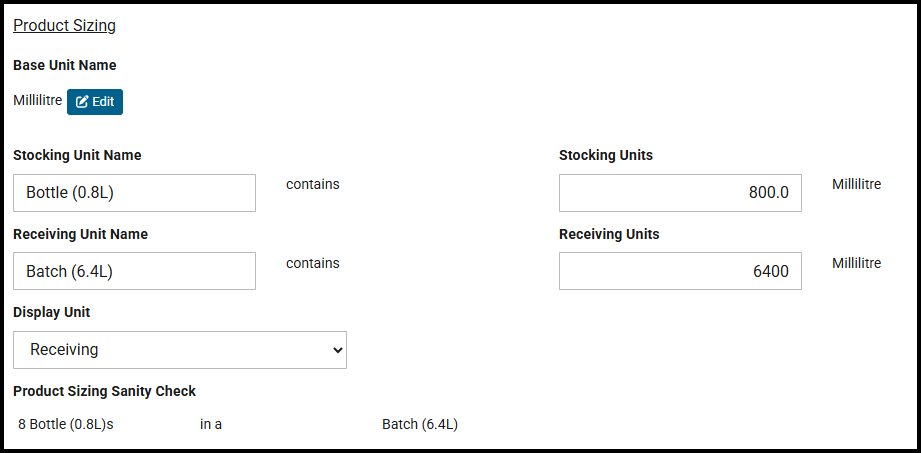Image resolution: width=921 pixels, height=453 pixels.
Task: Click into the Receiving Units field
Action: click(x=680, y=271)
